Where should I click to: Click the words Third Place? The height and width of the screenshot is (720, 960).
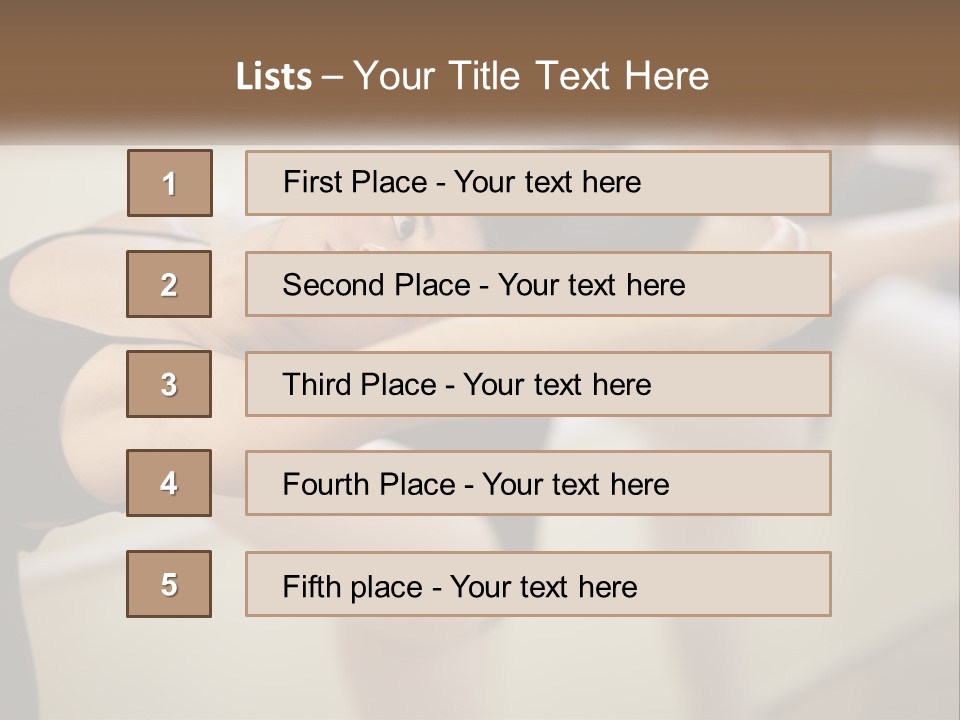click(x=359, y=384)
